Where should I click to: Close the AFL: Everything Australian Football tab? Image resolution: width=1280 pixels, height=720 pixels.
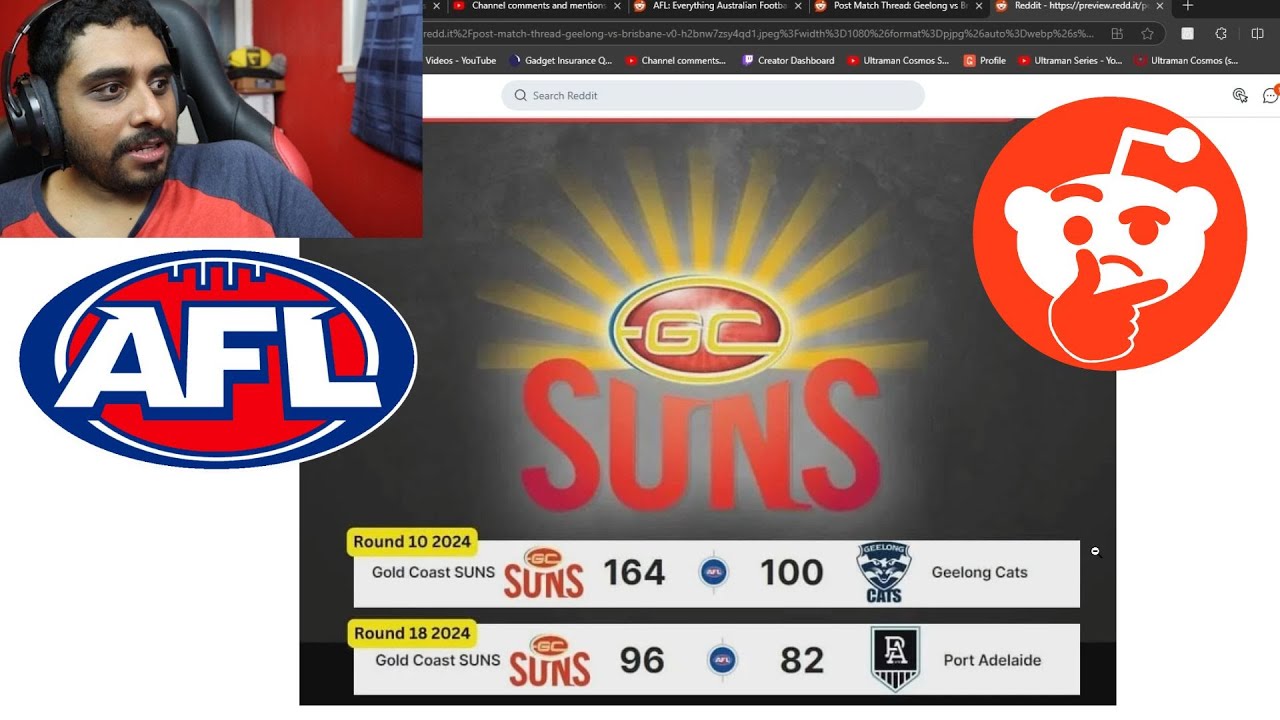(798, 6)
